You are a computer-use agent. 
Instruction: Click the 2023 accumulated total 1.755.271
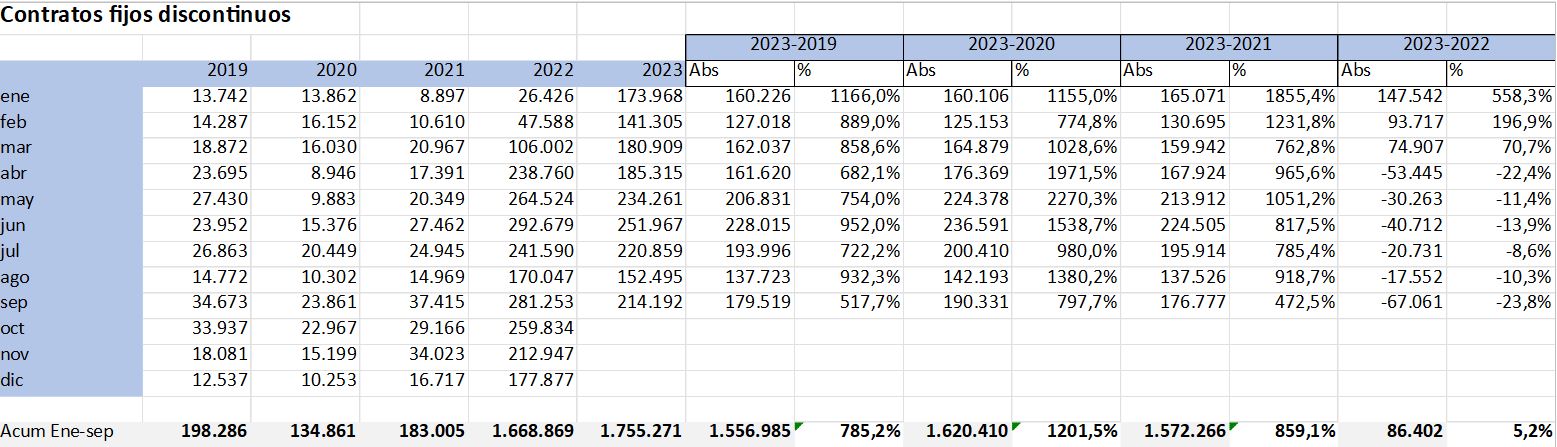point(633,431)
